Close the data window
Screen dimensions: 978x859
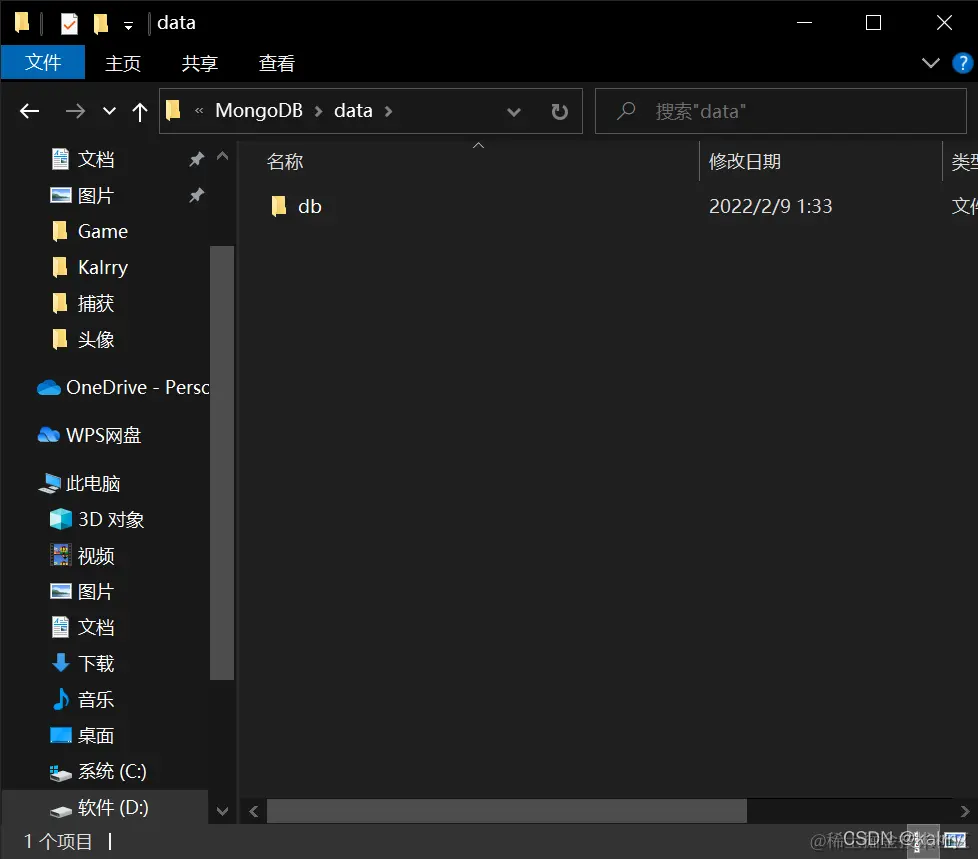tap(944, 23)
